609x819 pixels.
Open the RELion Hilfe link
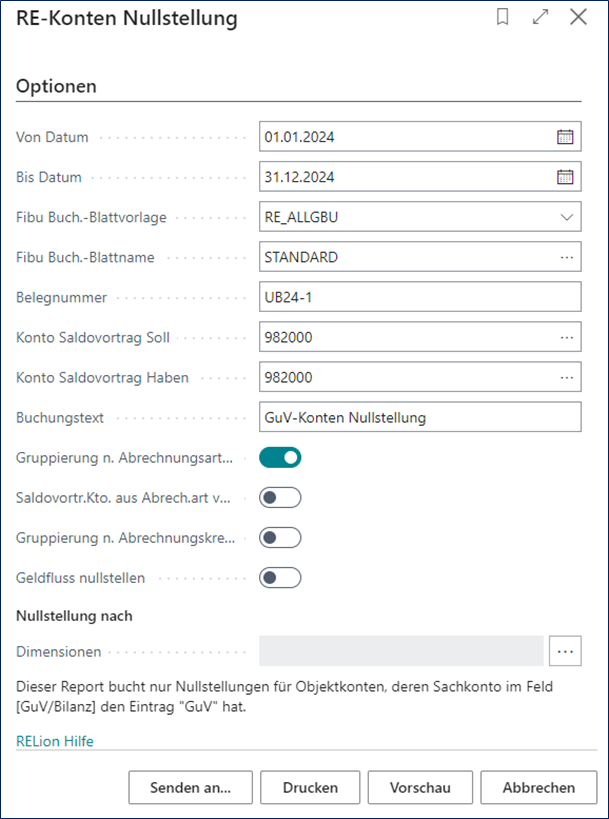coord(55,741)
